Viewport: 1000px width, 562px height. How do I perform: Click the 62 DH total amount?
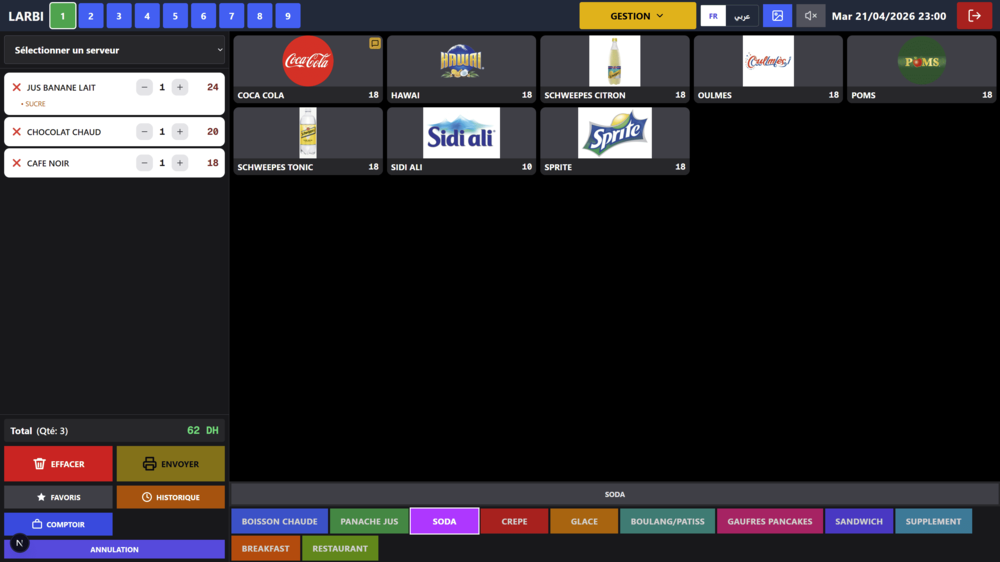[x=203, y=431]
